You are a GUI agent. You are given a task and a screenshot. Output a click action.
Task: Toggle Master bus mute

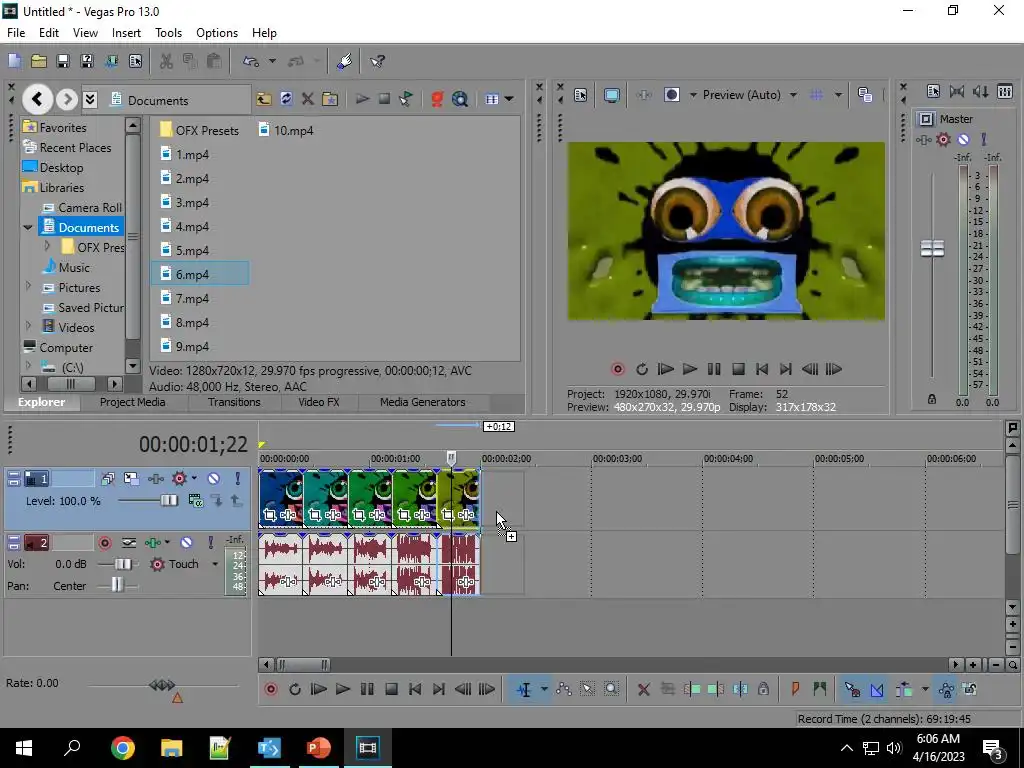tap(963, 139)
